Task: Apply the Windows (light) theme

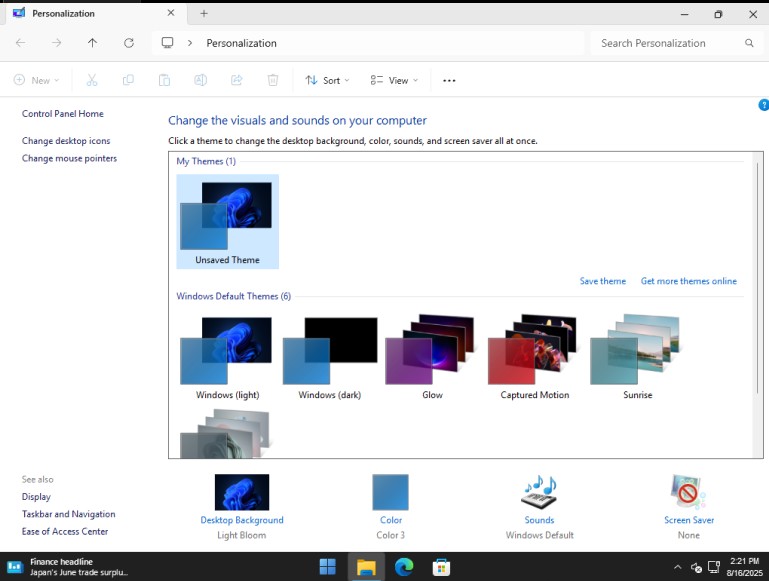Action: tap(228, 358)
